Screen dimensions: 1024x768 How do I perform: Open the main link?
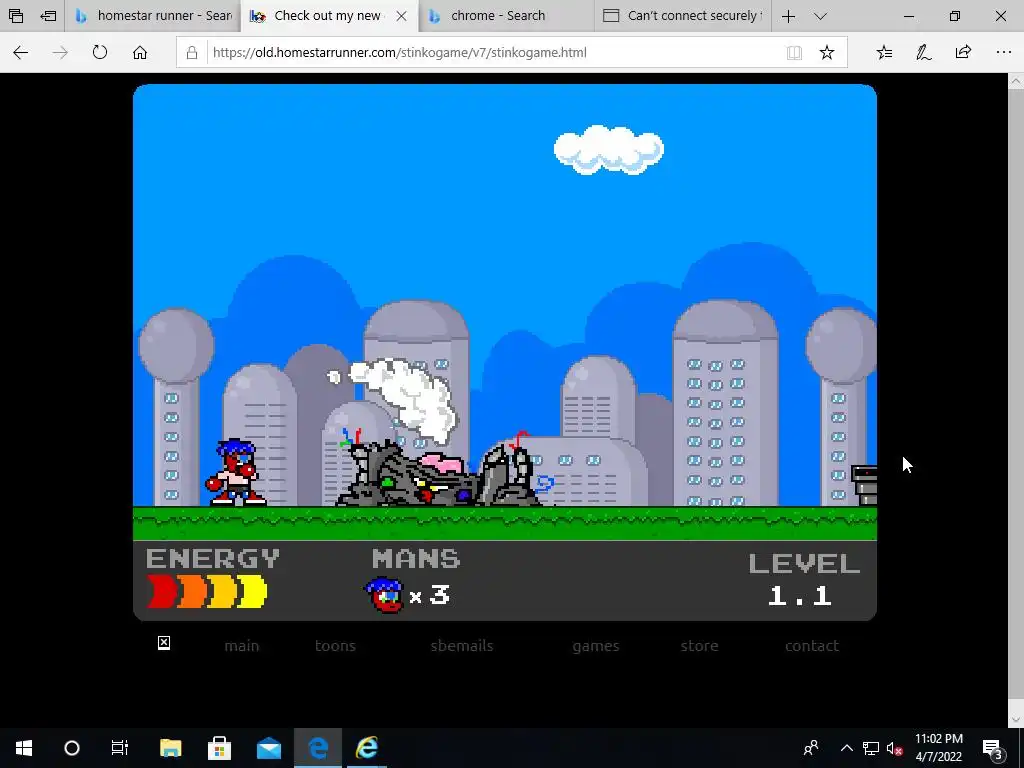click(242, 646)
